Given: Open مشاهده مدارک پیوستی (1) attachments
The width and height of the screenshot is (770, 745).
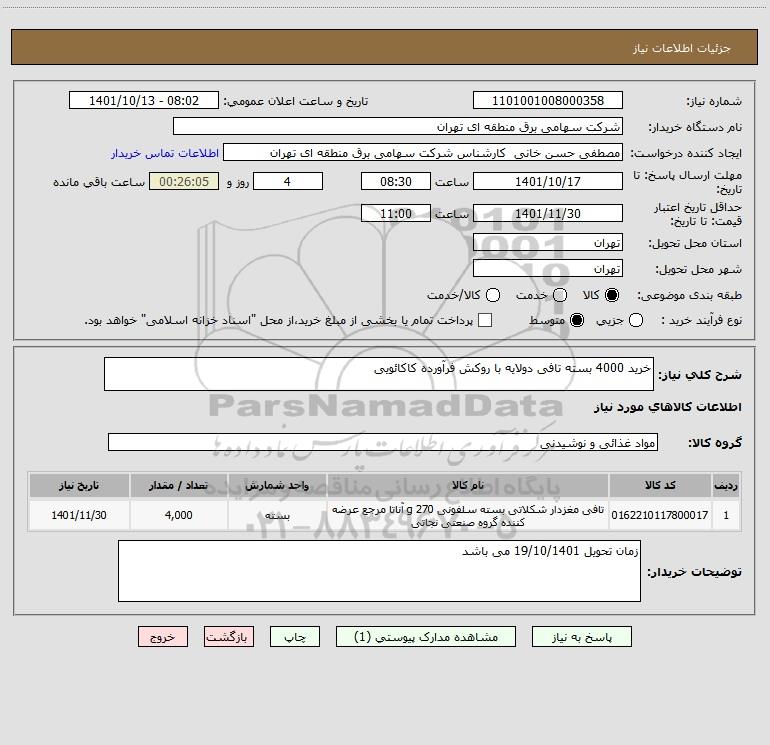Looking at the screenshot, I should click(426, 636).
